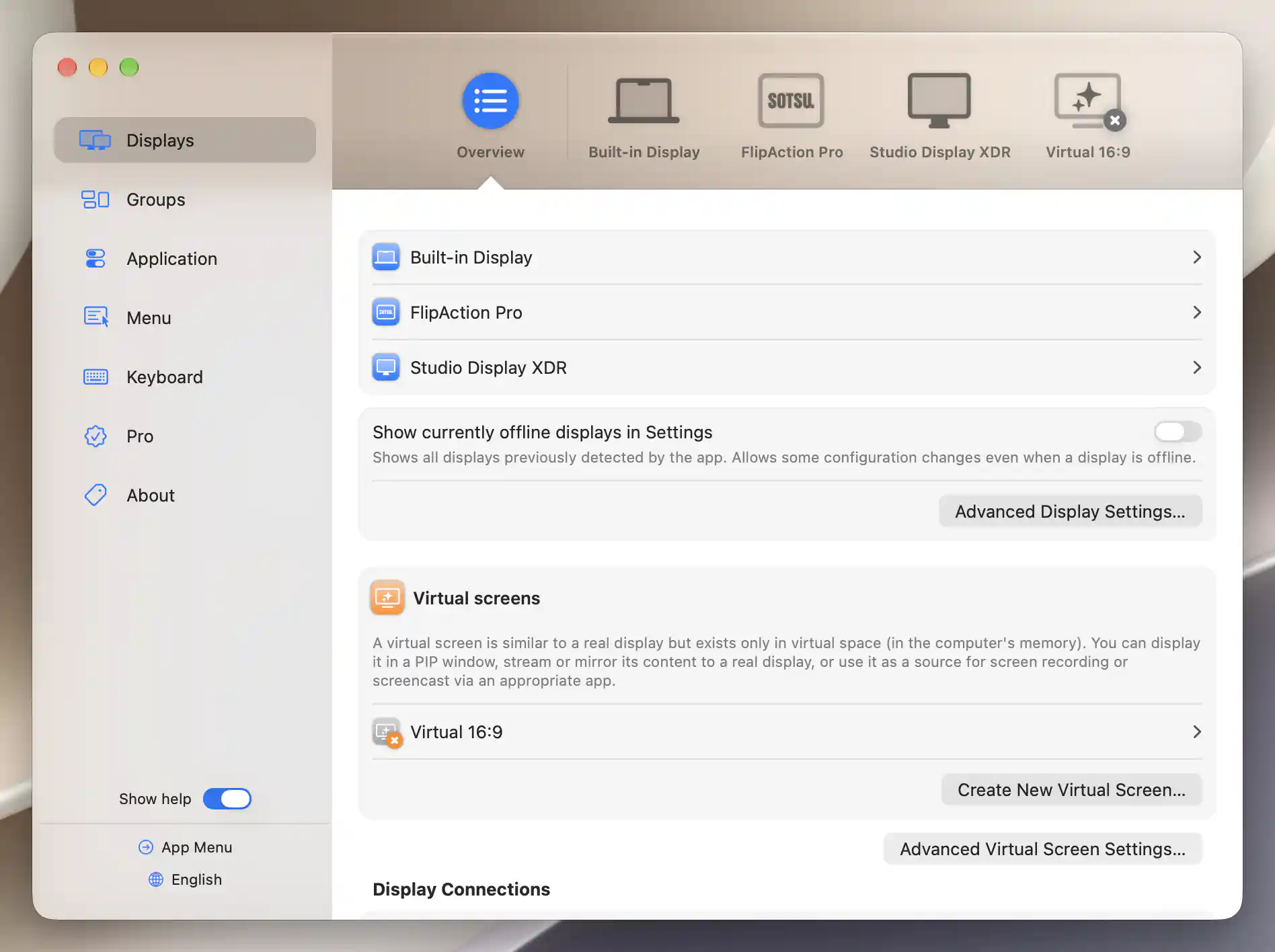Enable showing offline displays in Settings

[x=1177, y=432]
